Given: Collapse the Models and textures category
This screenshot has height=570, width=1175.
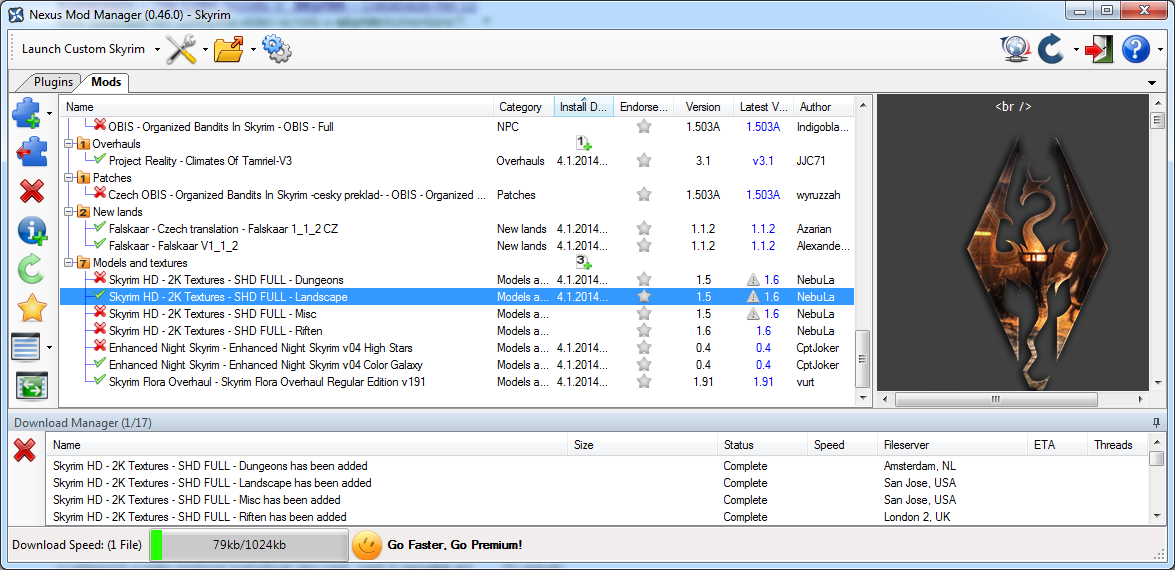Looking at the screenshot, I should (69, 263).
